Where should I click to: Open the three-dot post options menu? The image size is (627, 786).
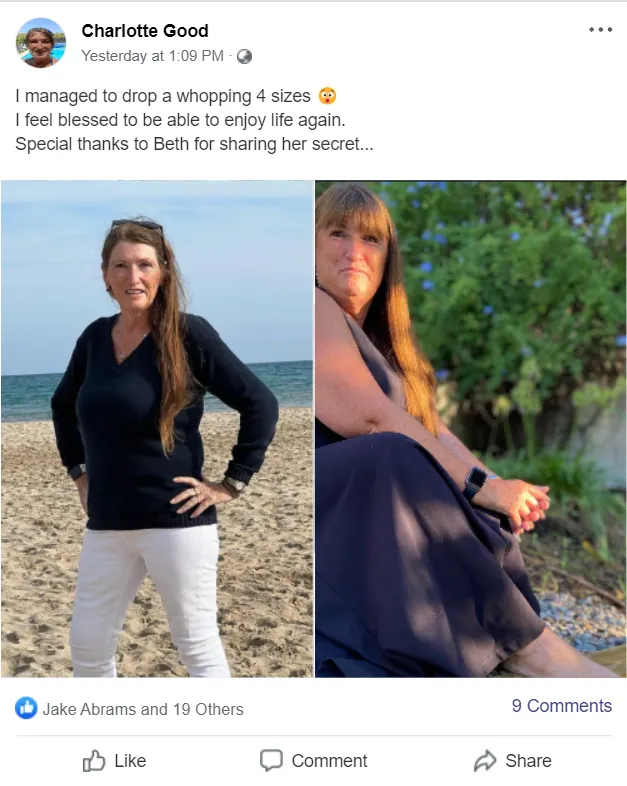600,30
